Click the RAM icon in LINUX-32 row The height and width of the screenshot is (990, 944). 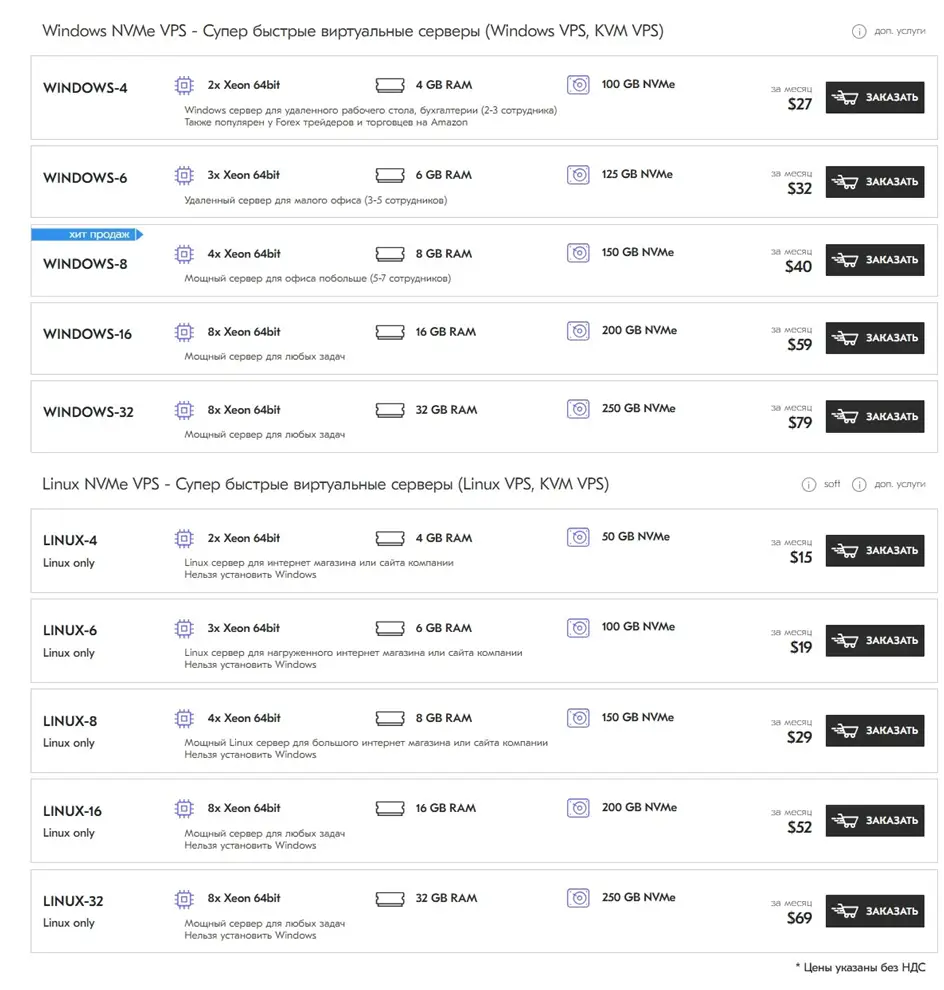(x=390, y=898)
